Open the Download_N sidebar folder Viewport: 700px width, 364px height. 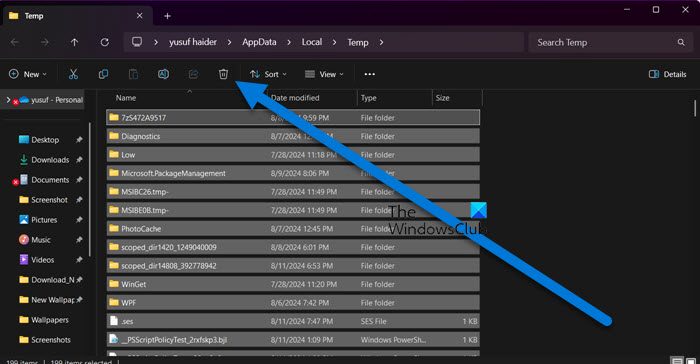(45, 280)
